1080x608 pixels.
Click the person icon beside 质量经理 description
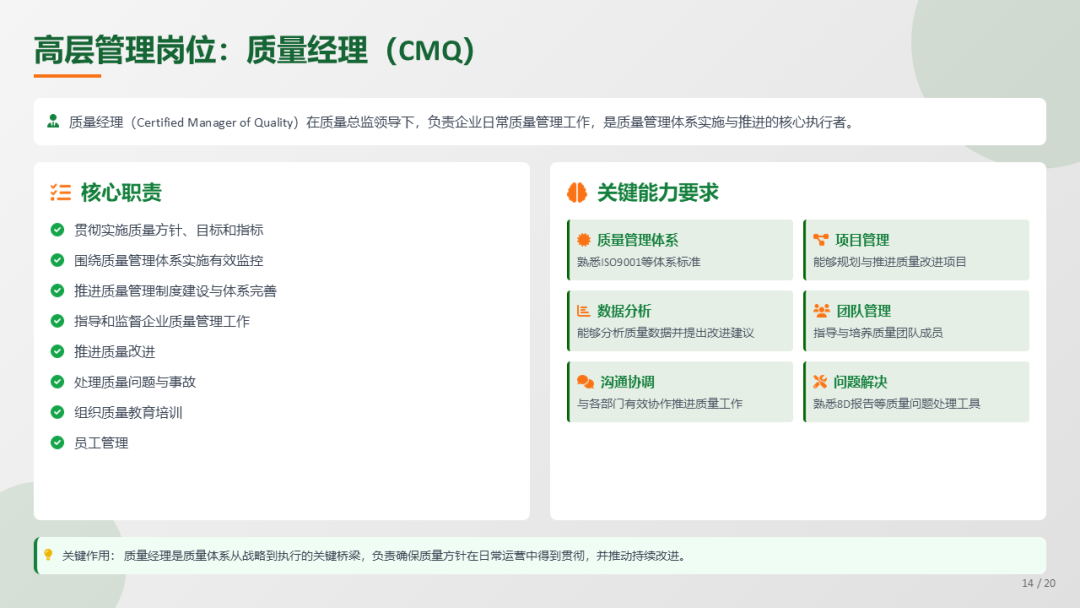[x=53, y=122]
